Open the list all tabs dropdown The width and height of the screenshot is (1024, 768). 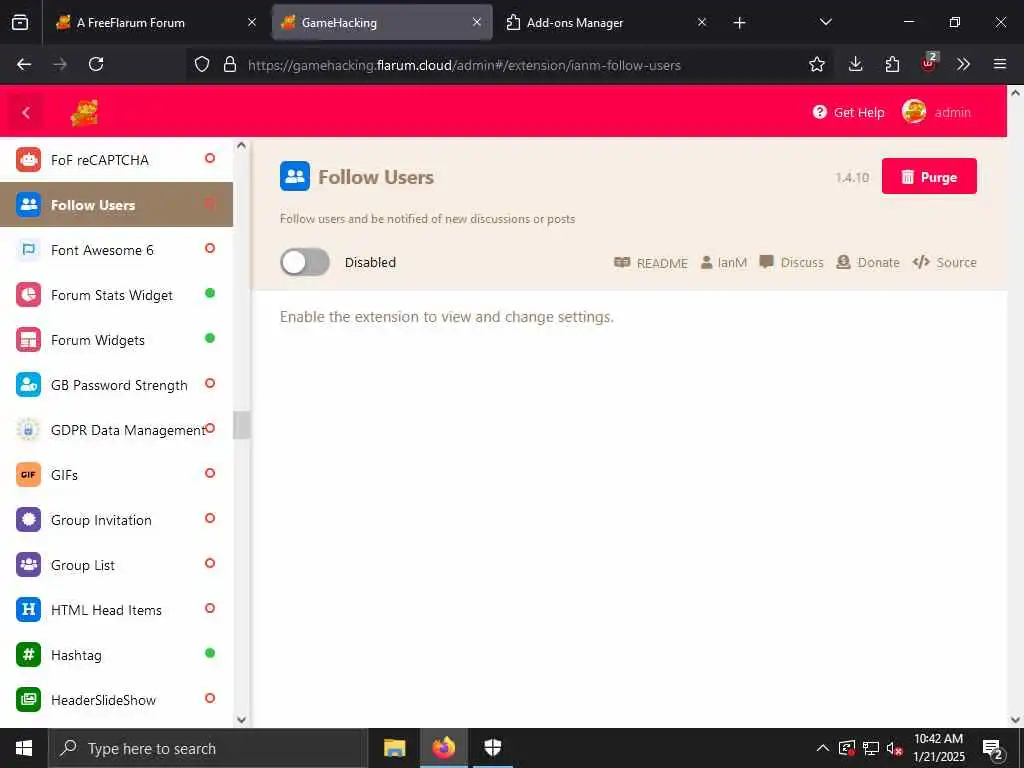[825, 22]
